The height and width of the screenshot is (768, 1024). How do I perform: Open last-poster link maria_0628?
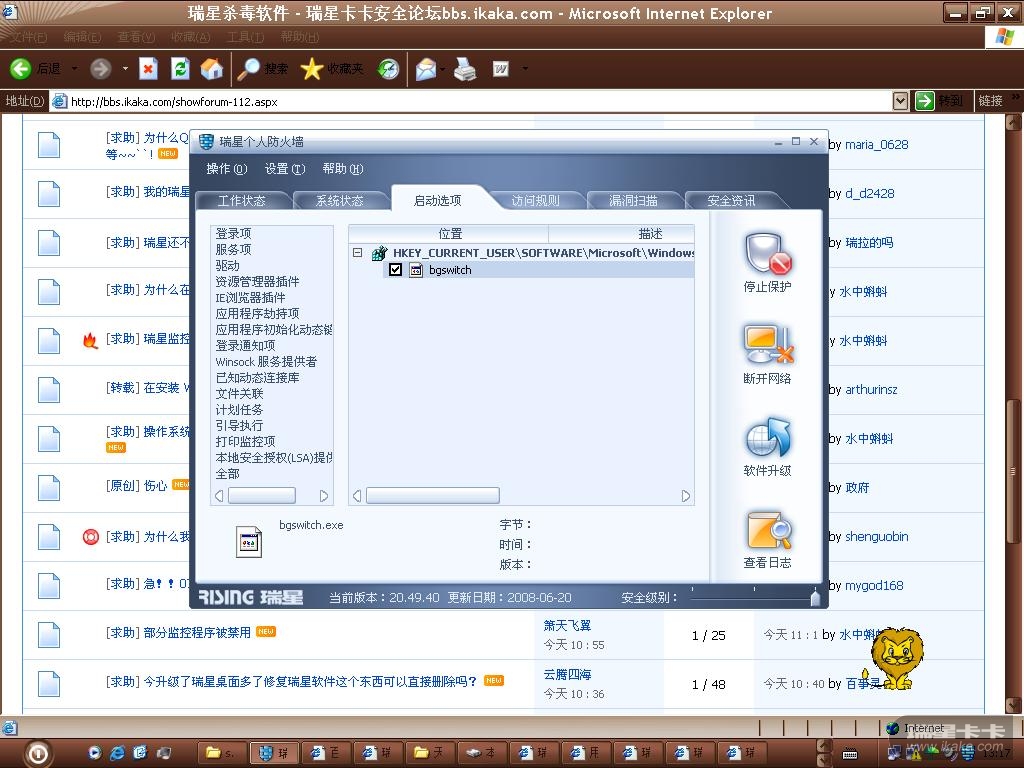pos(876,144)
